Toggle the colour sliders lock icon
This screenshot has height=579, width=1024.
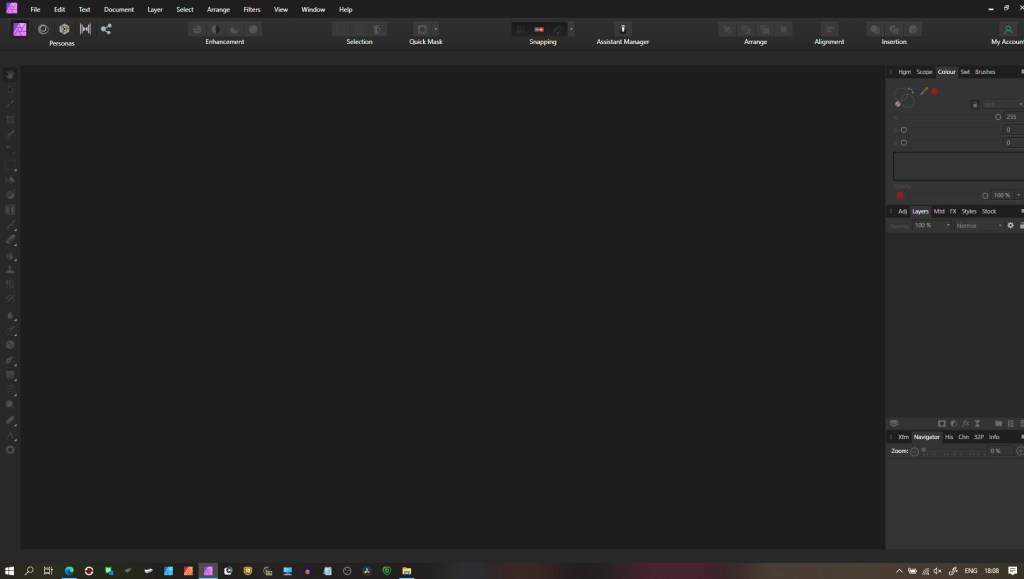click(x=974, y=104)
